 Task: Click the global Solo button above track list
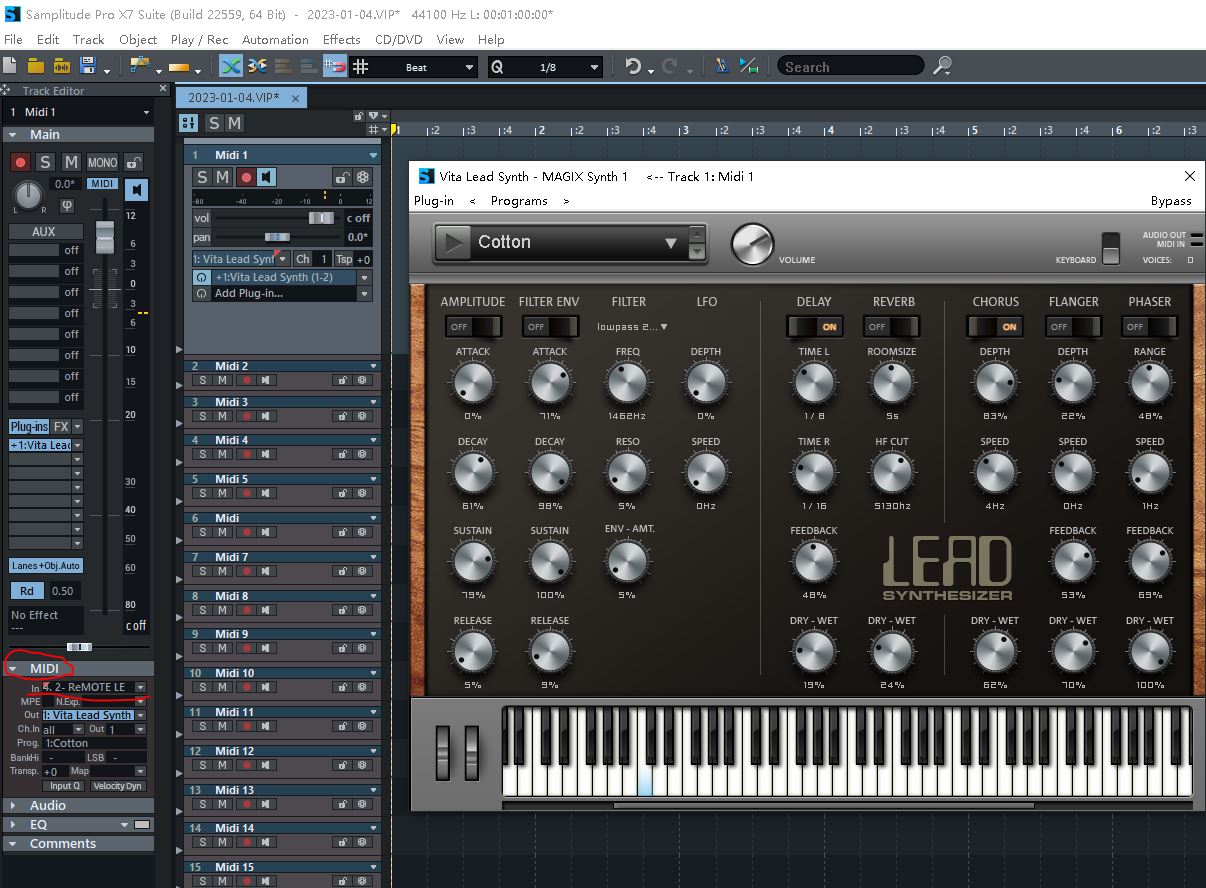[214, 123]
